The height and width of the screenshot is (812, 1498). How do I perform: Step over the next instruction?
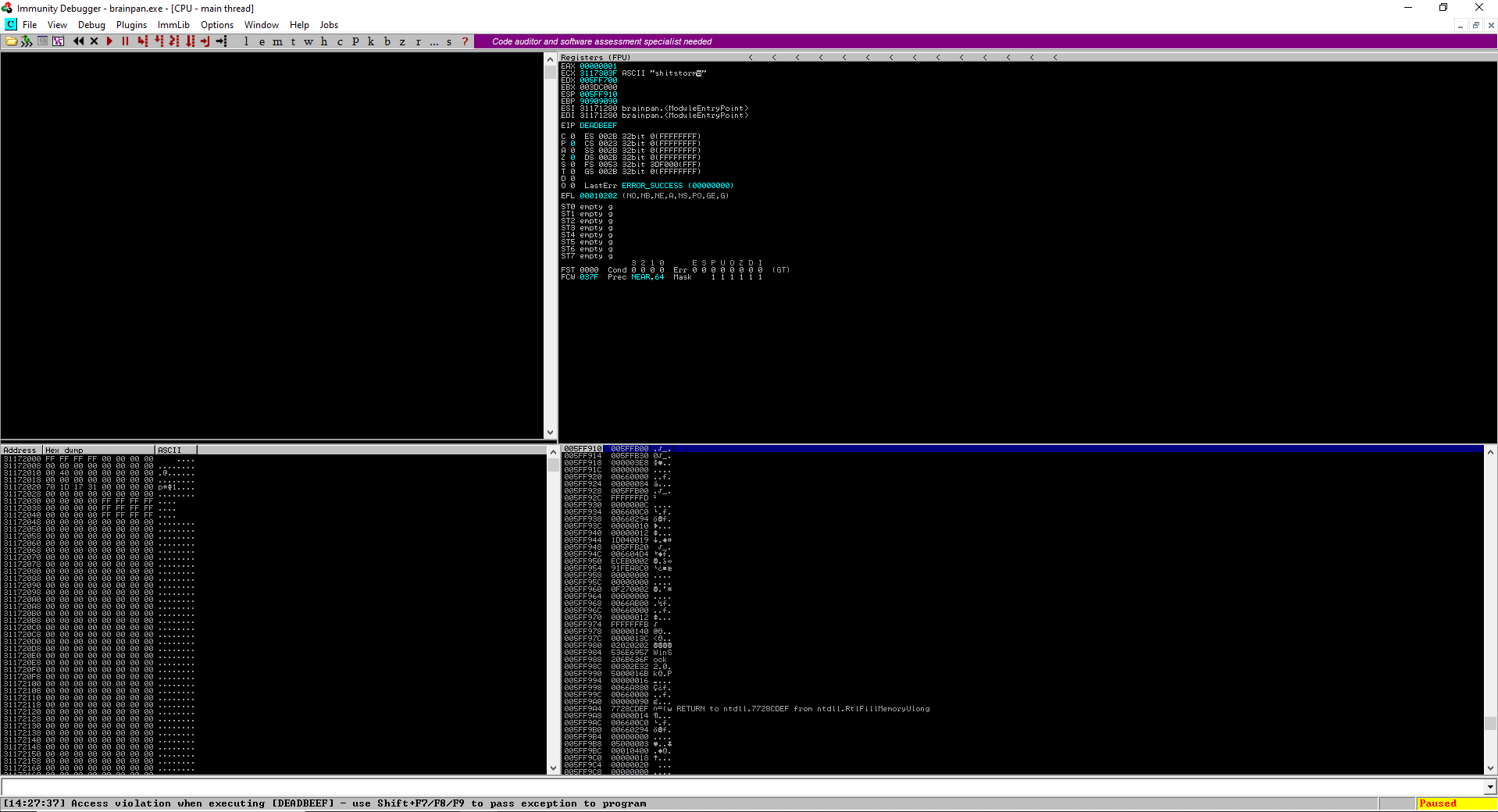pos(158,41)
